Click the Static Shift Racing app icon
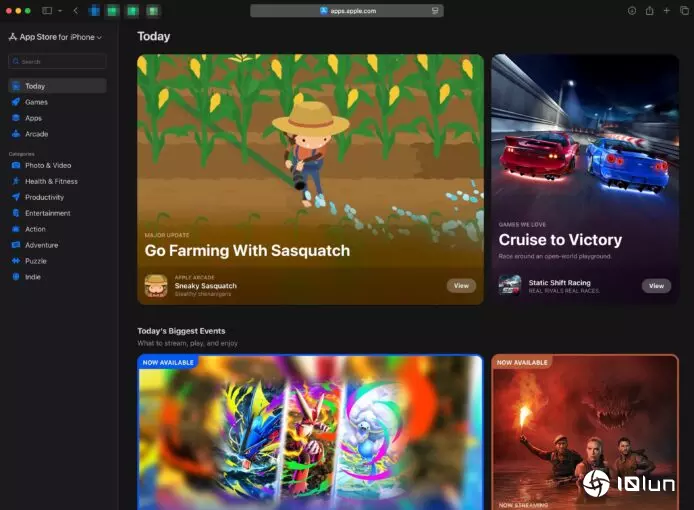The image size is (694, 510). tap(510, 285)
